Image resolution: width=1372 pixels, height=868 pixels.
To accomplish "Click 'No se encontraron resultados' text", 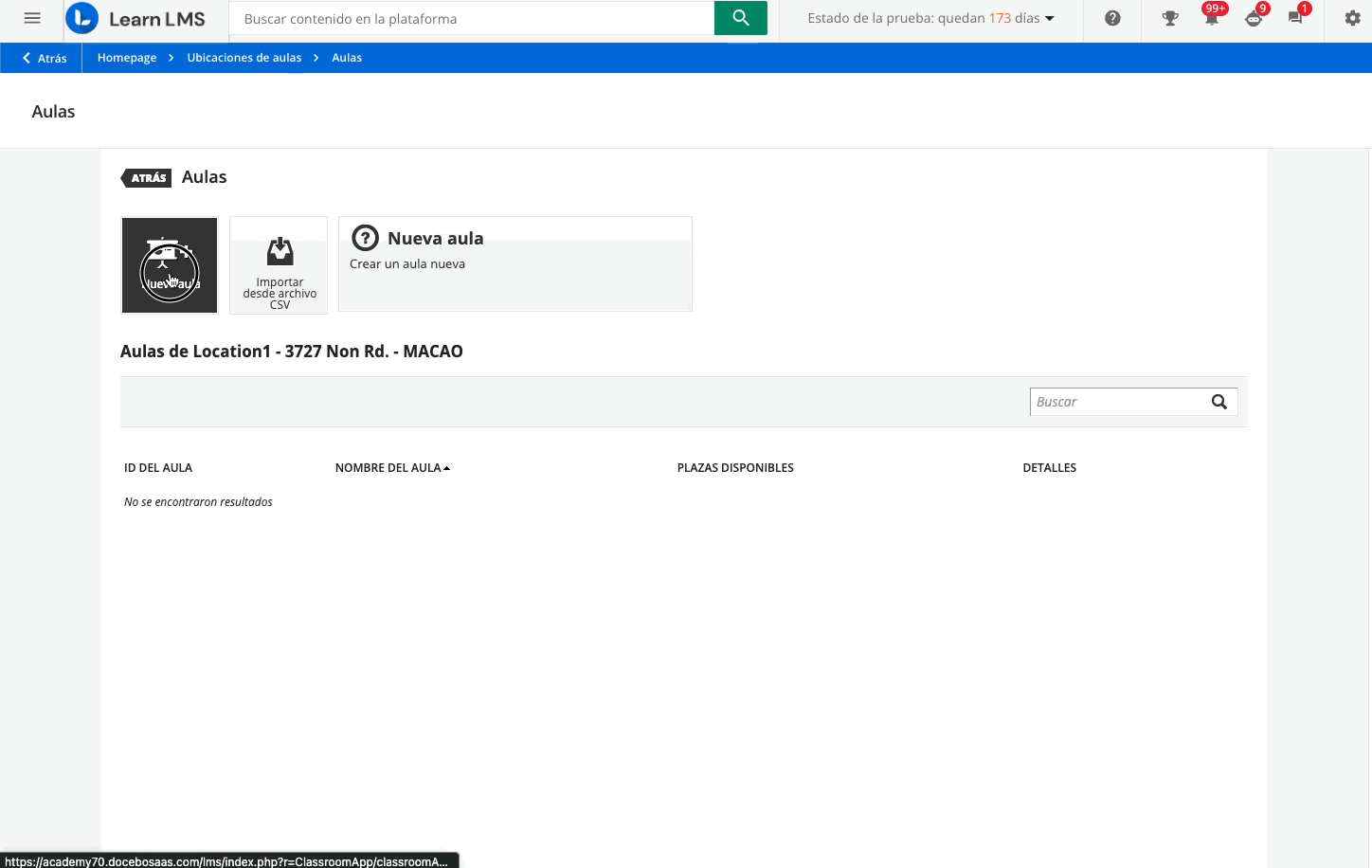I will [x=198, y=502].
